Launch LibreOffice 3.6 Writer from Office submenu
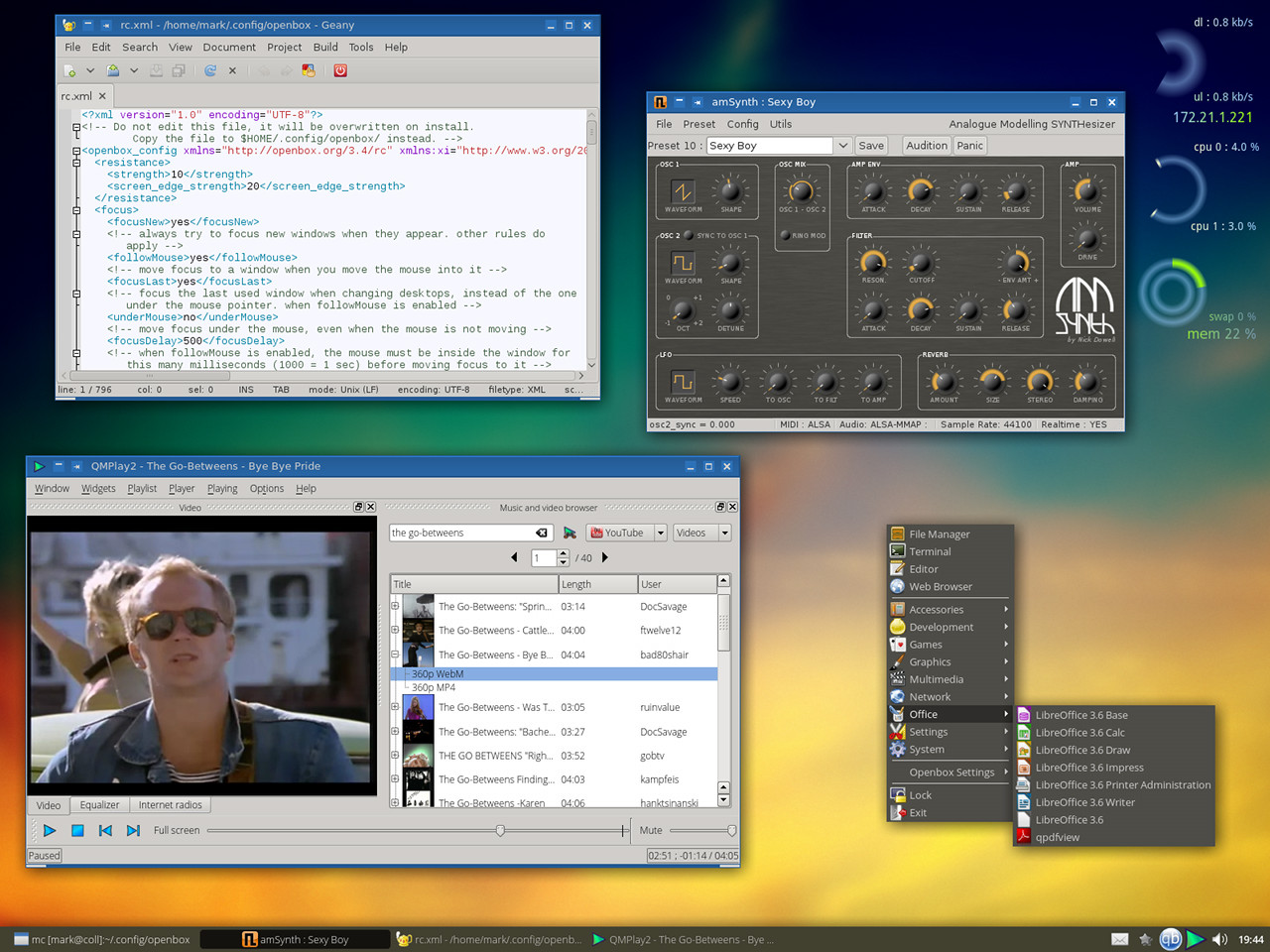The image size is (1270, 952). pyautogui.click(x=1084, y=802)
